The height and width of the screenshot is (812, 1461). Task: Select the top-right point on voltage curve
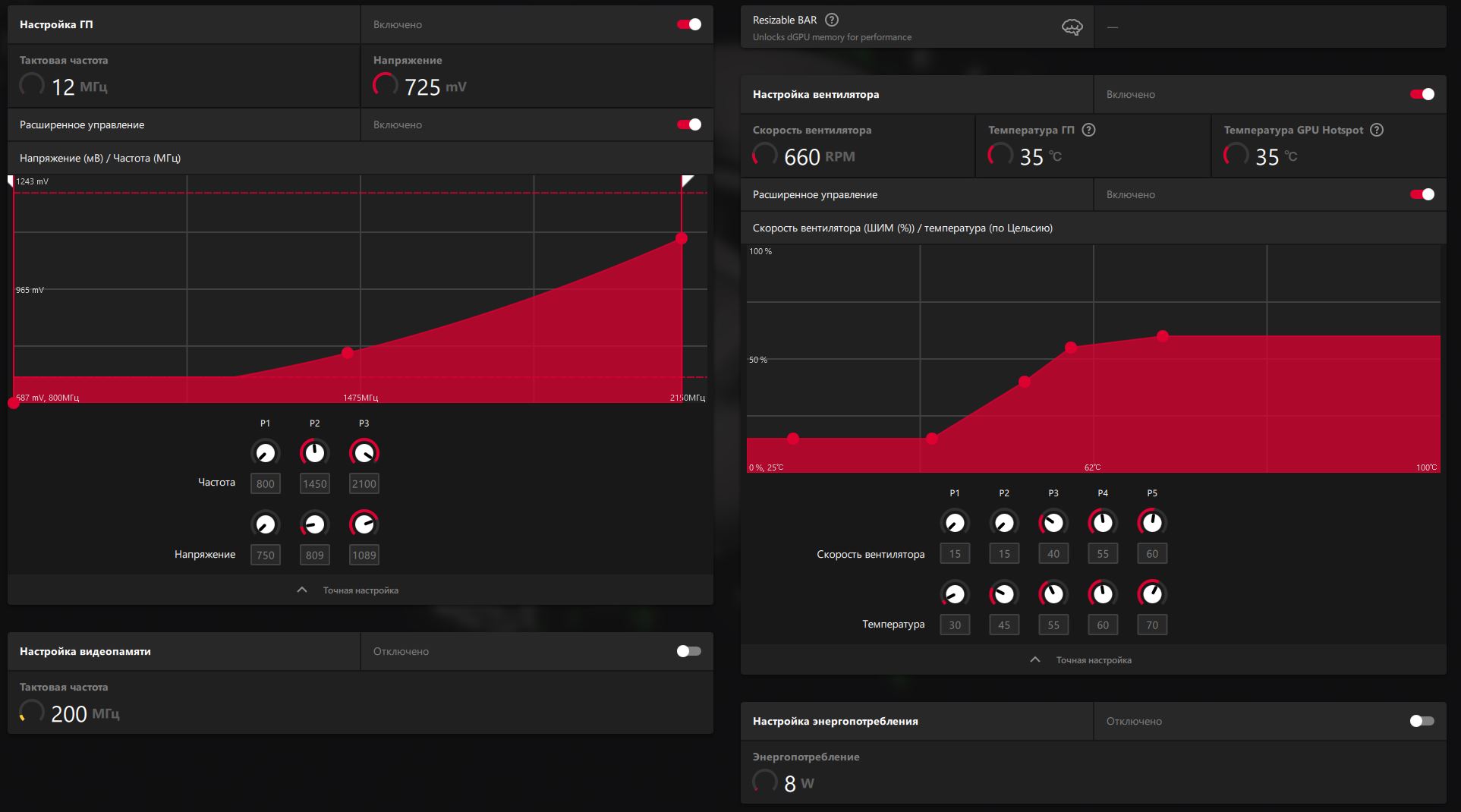[682, 238]
